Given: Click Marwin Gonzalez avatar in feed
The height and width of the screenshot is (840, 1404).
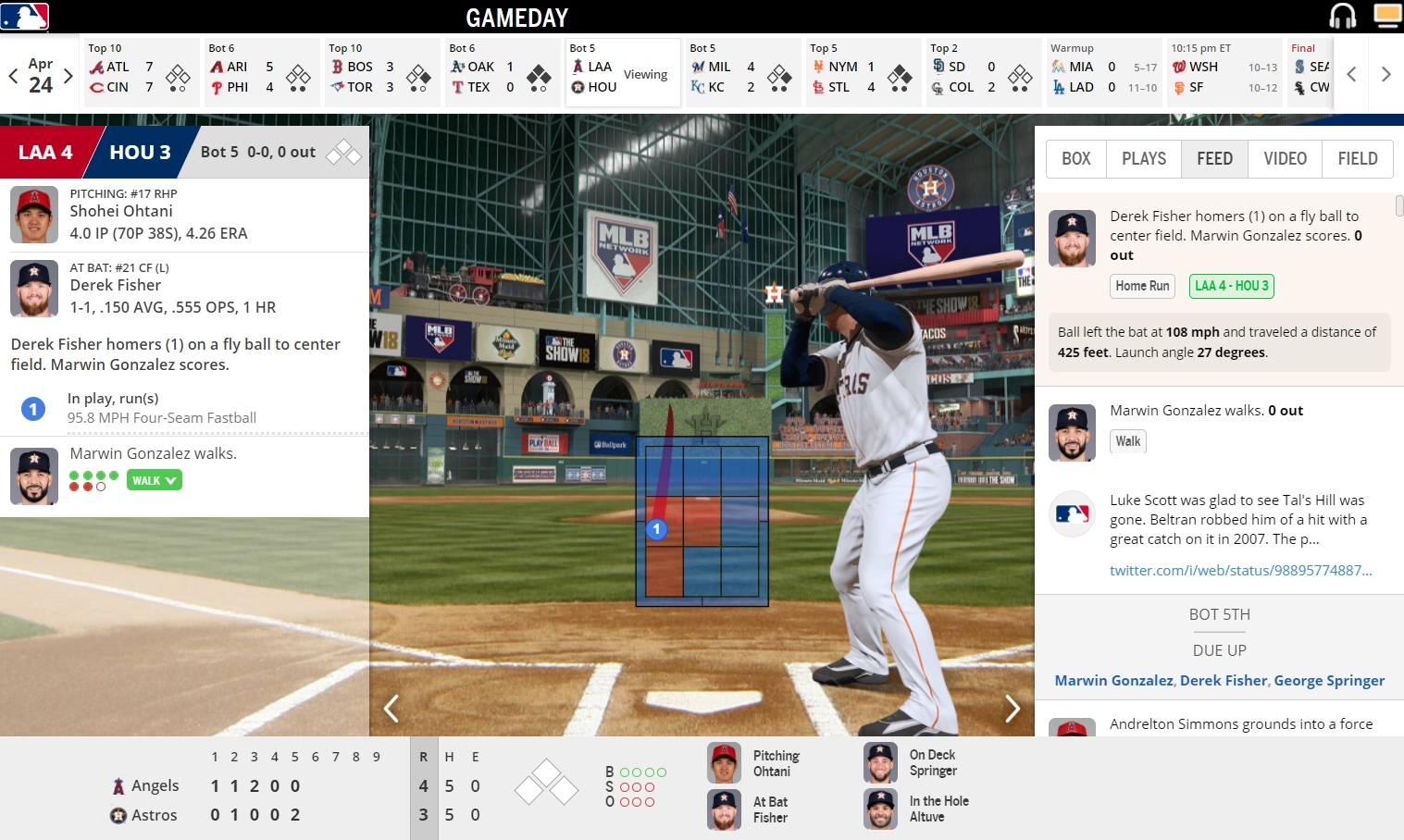Looking at the screenshot, I should pos(1072,433).
